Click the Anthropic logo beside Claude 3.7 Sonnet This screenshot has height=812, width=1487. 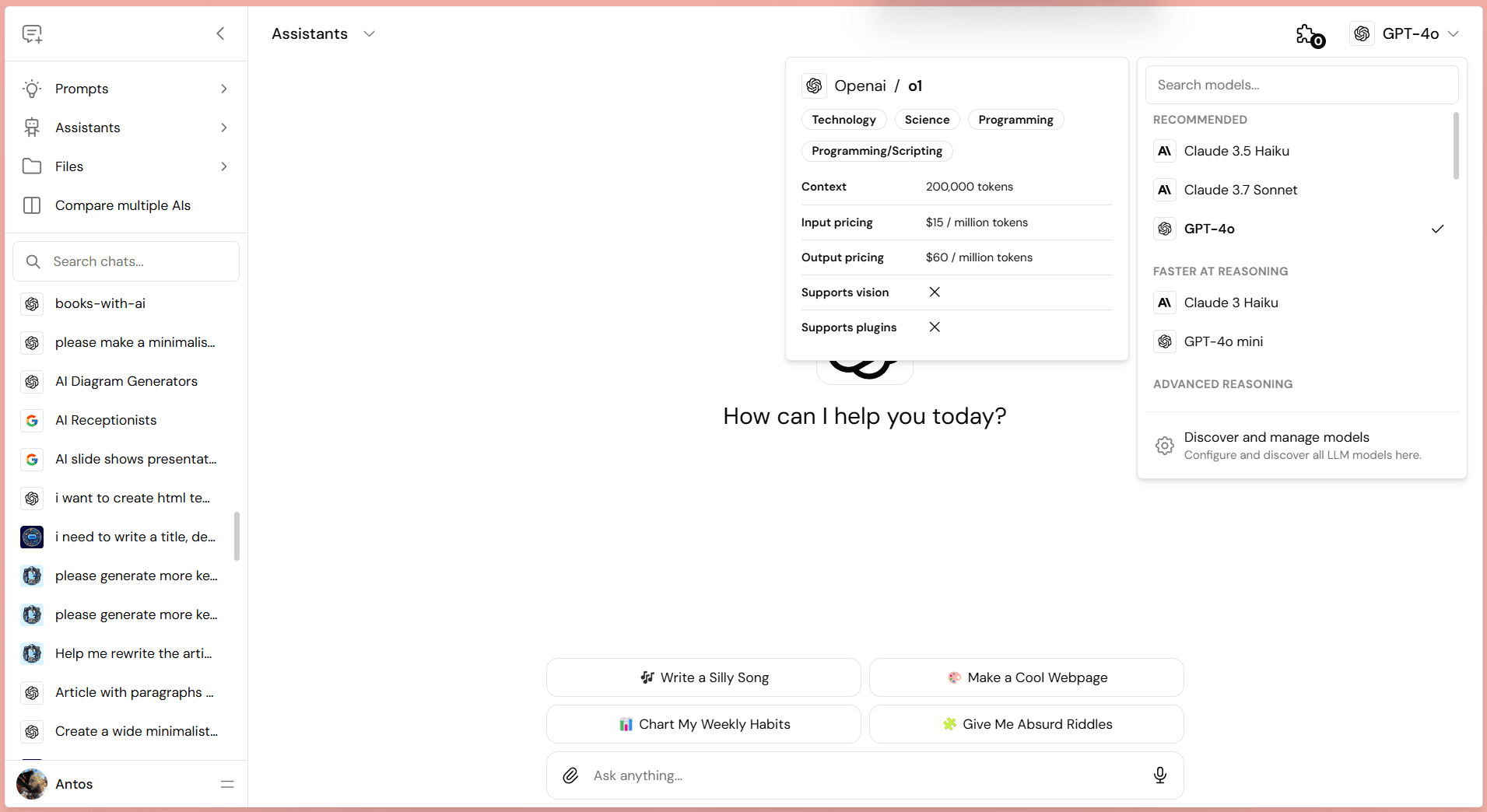1165,190
